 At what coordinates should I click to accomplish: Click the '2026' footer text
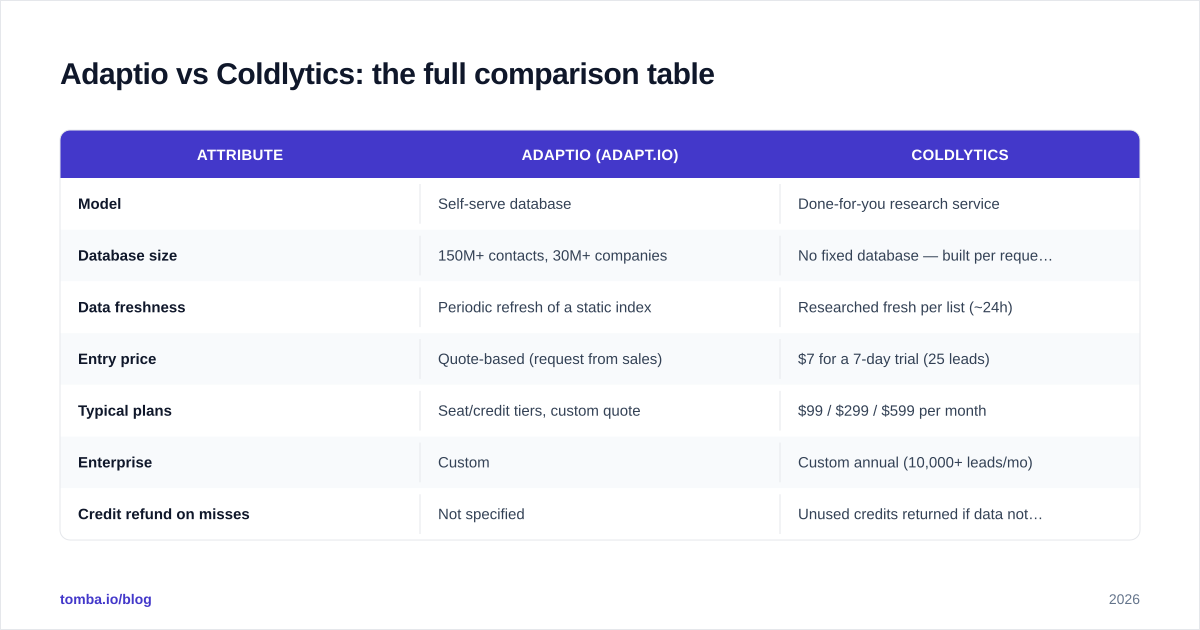[x=1124, y=599]
